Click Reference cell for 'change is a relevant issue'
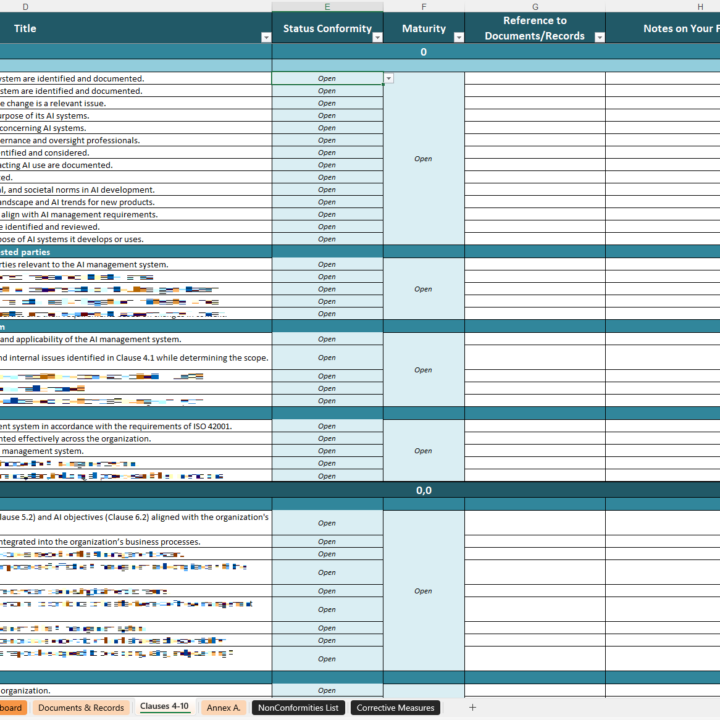This screenshot has width=720, height=720. tap(535, 103)
